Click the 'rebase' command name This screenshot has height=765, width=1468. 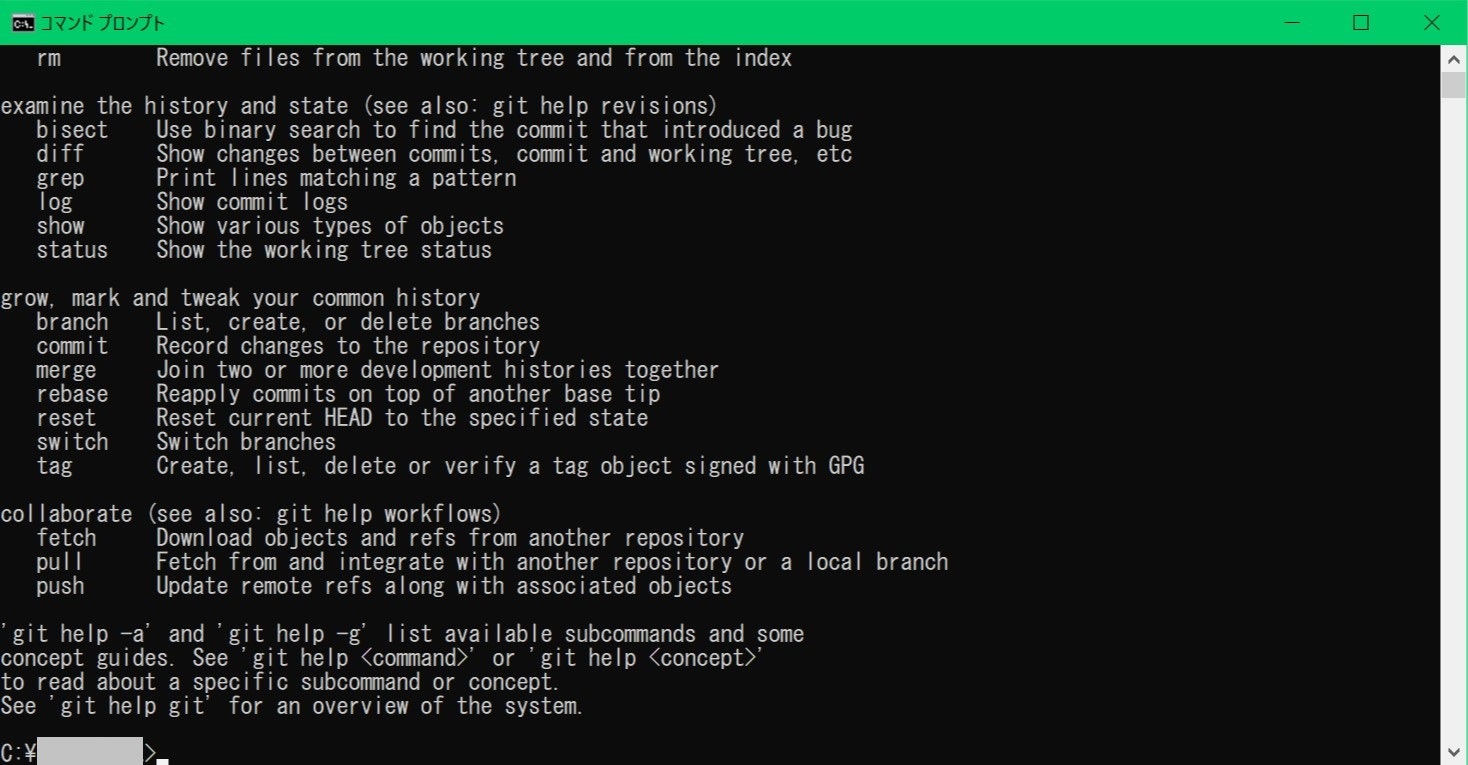(72, 394)
